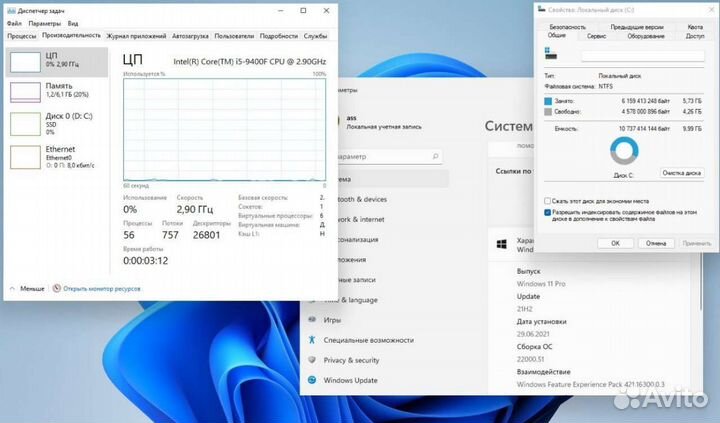Screen dimensions: 720x423
Task: Click Отмена in disk properties dialog
Action: [656, 243]
